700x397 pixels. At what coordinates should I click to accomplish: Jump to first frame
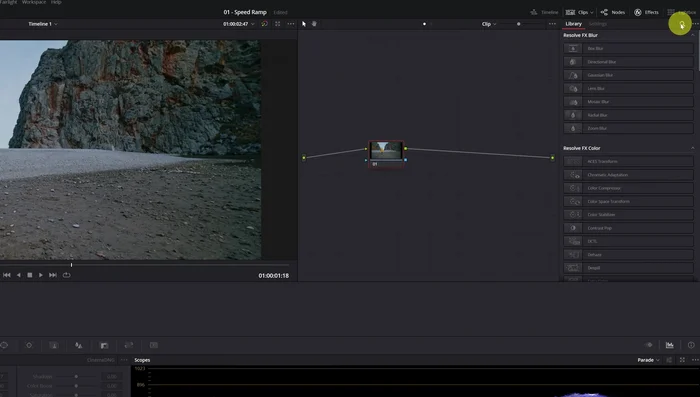click(x=7, y=275)
